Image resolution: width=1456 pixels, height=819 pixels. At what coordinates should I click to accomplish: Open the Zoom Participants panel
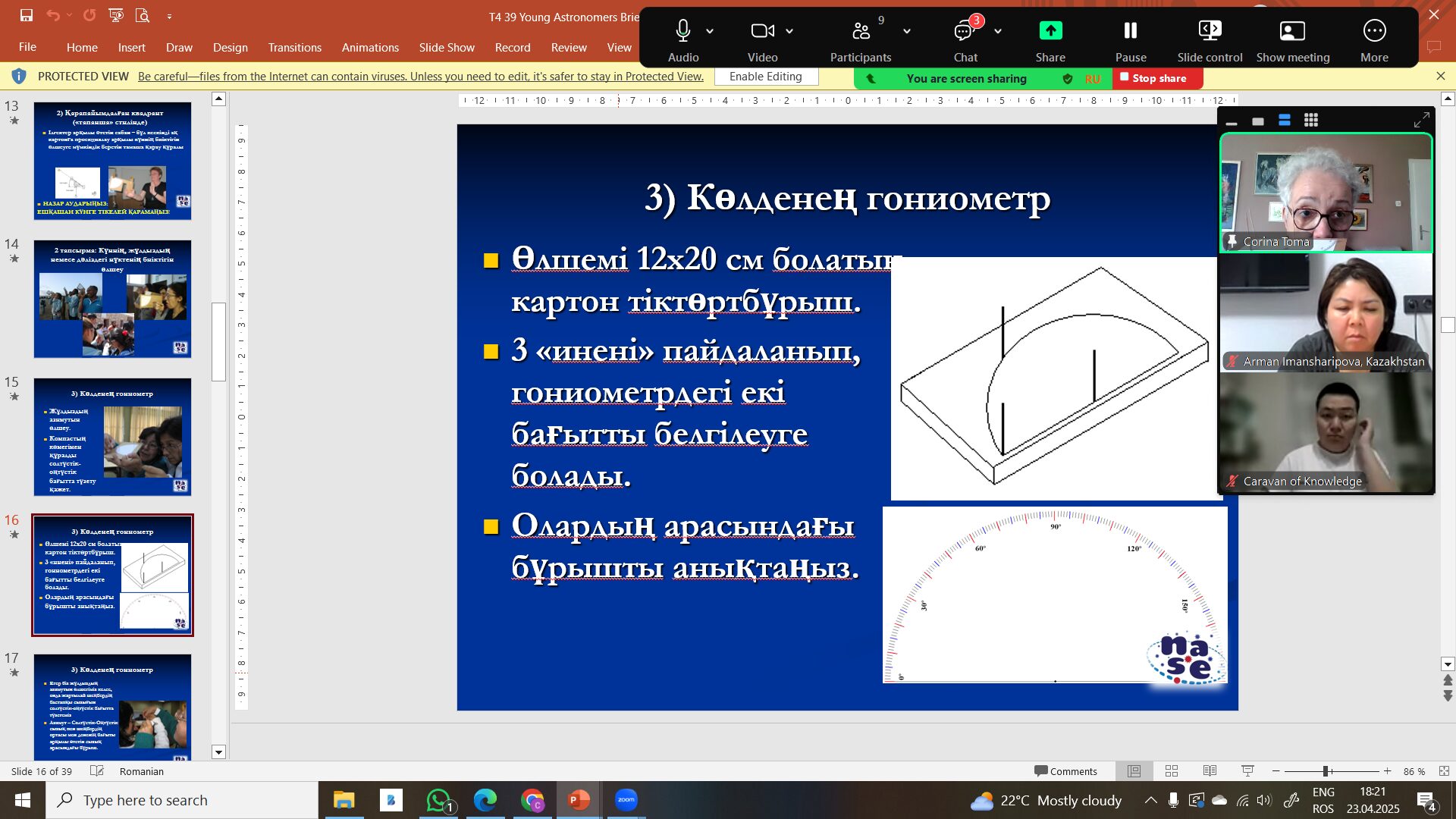[x=860, y=31]
